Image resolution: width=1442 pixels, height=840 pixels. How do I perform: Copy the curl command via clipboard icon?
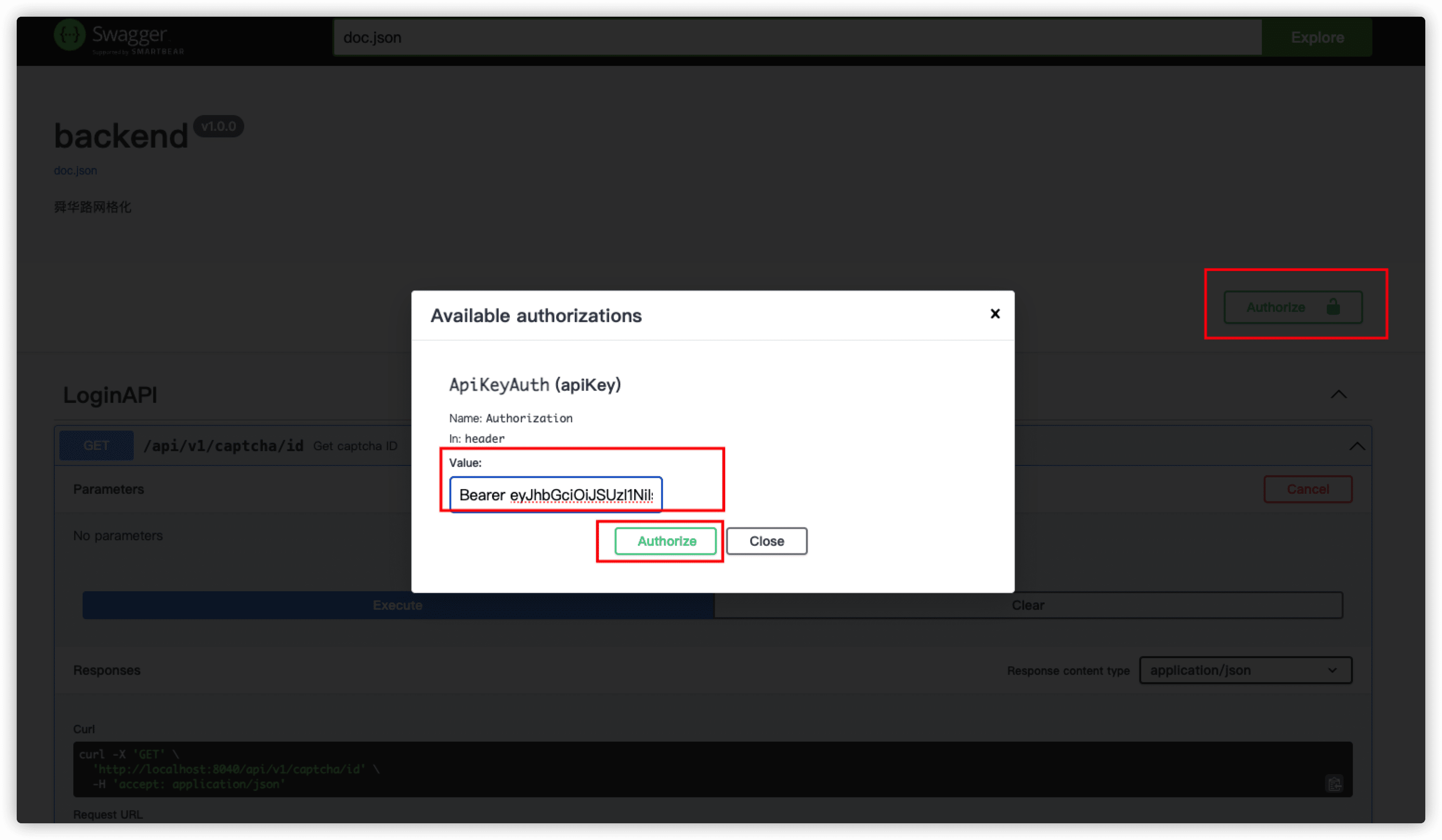pos(1334,783)
